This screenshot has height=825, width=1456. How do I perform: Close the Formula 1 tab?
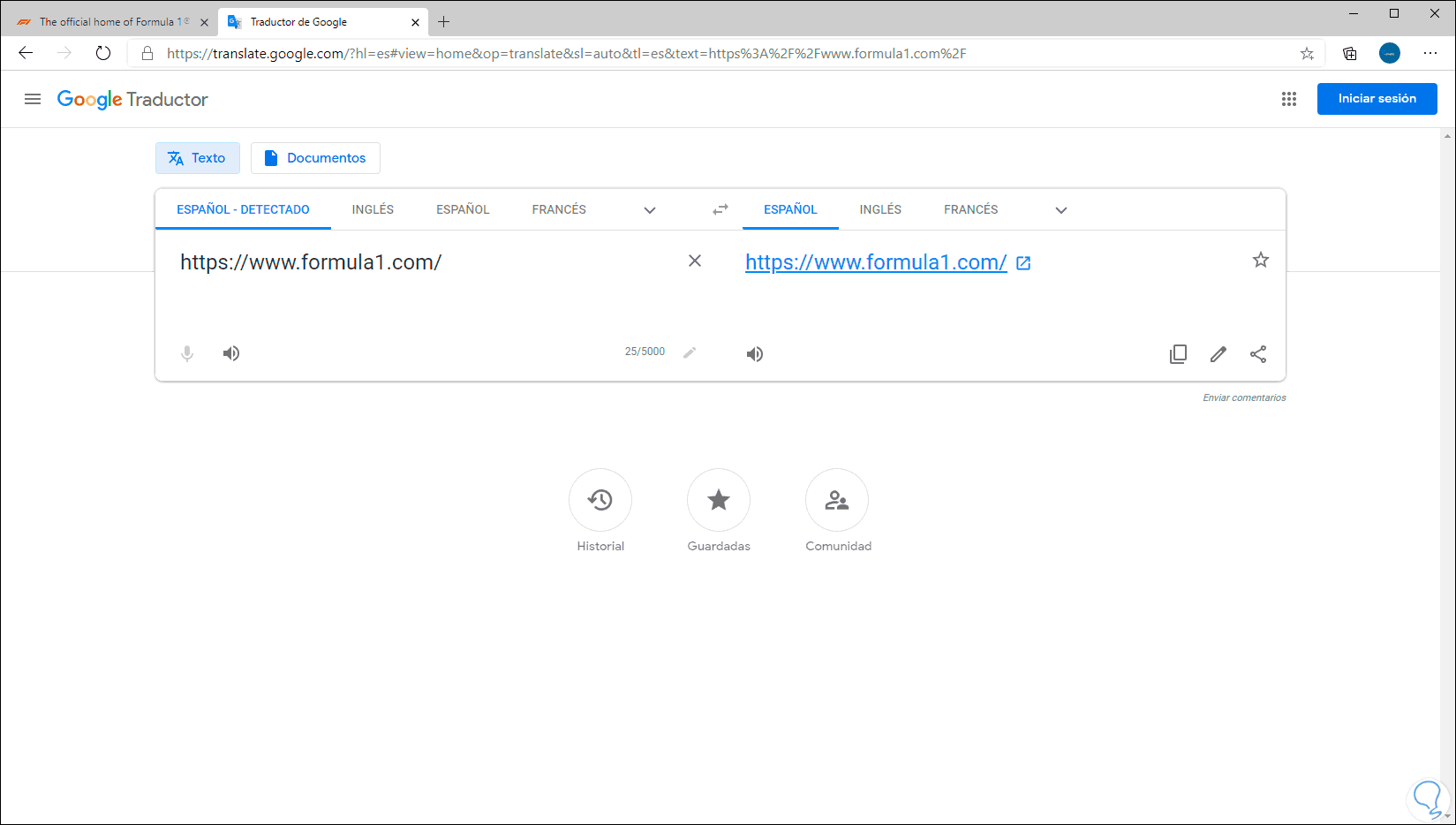(204, 22)
